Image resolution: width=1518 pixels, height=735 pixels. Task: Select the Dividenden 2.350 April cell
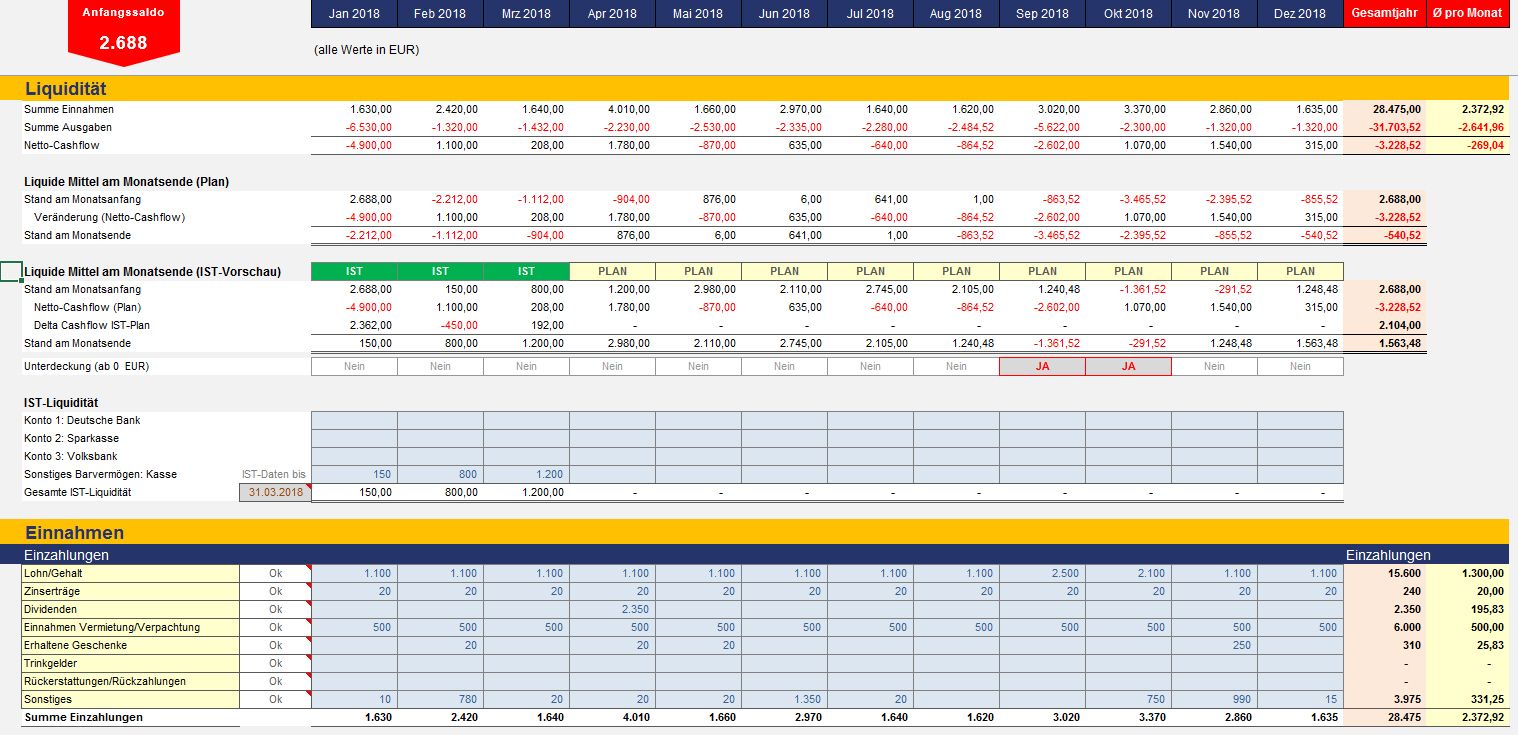[x=612, y=609]
